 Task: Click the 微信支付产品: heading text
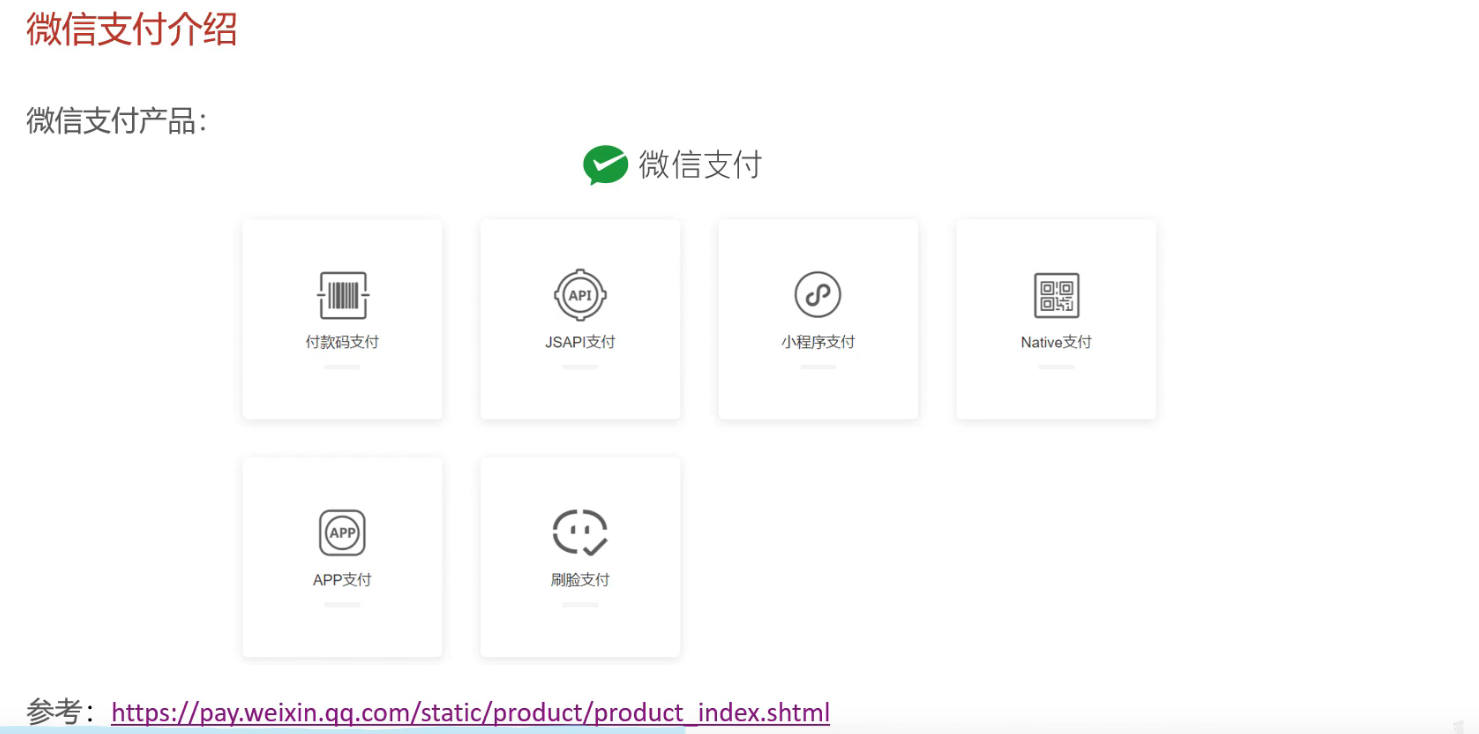117,121
